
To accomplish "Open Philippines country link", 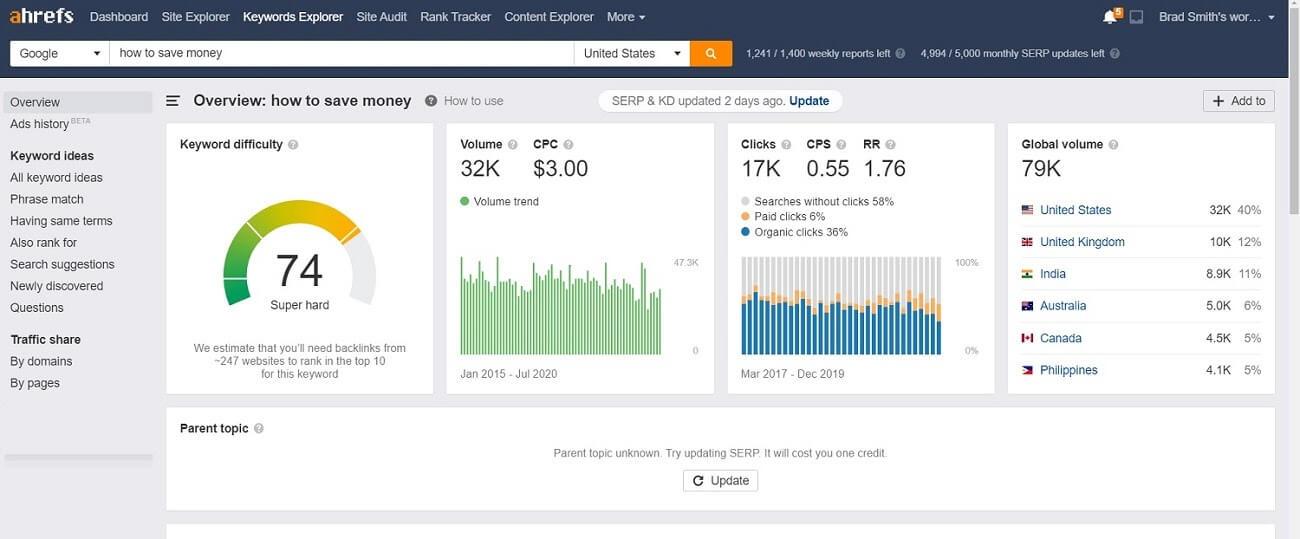I will 1069,370.
